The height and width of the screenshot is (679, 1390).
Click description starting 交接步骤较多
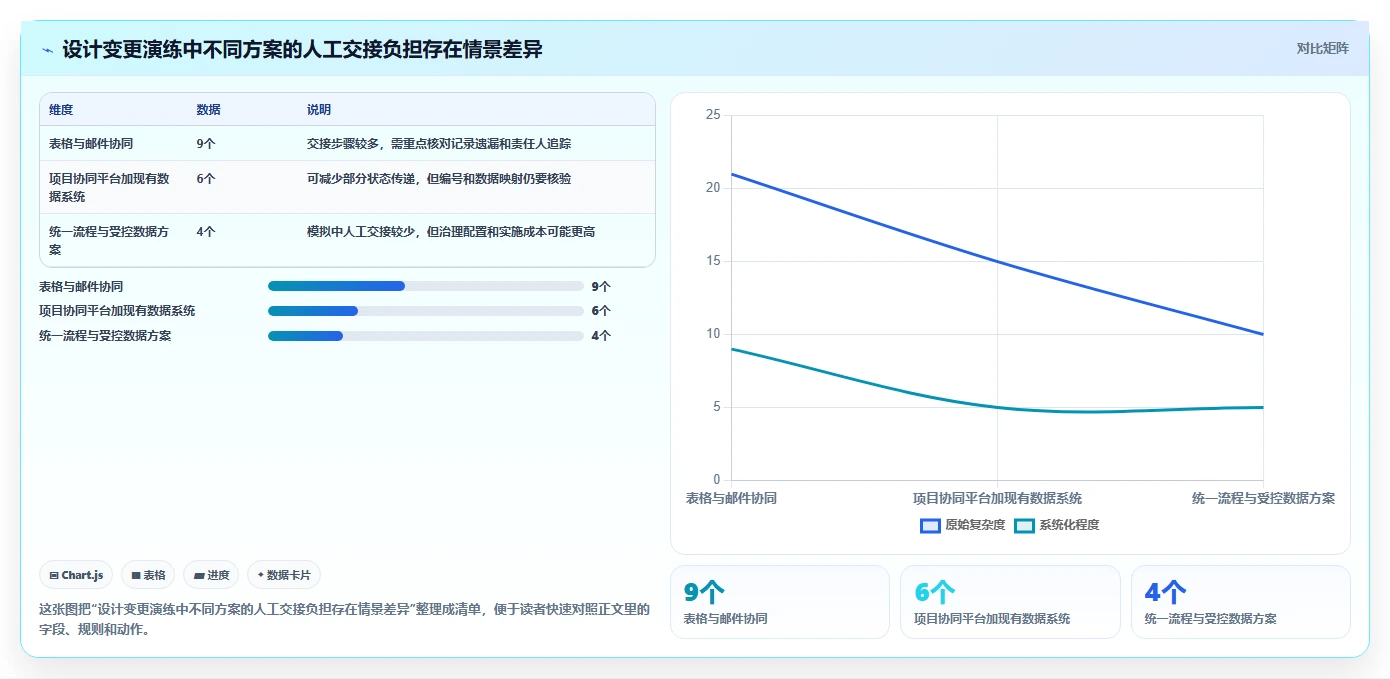439,144
